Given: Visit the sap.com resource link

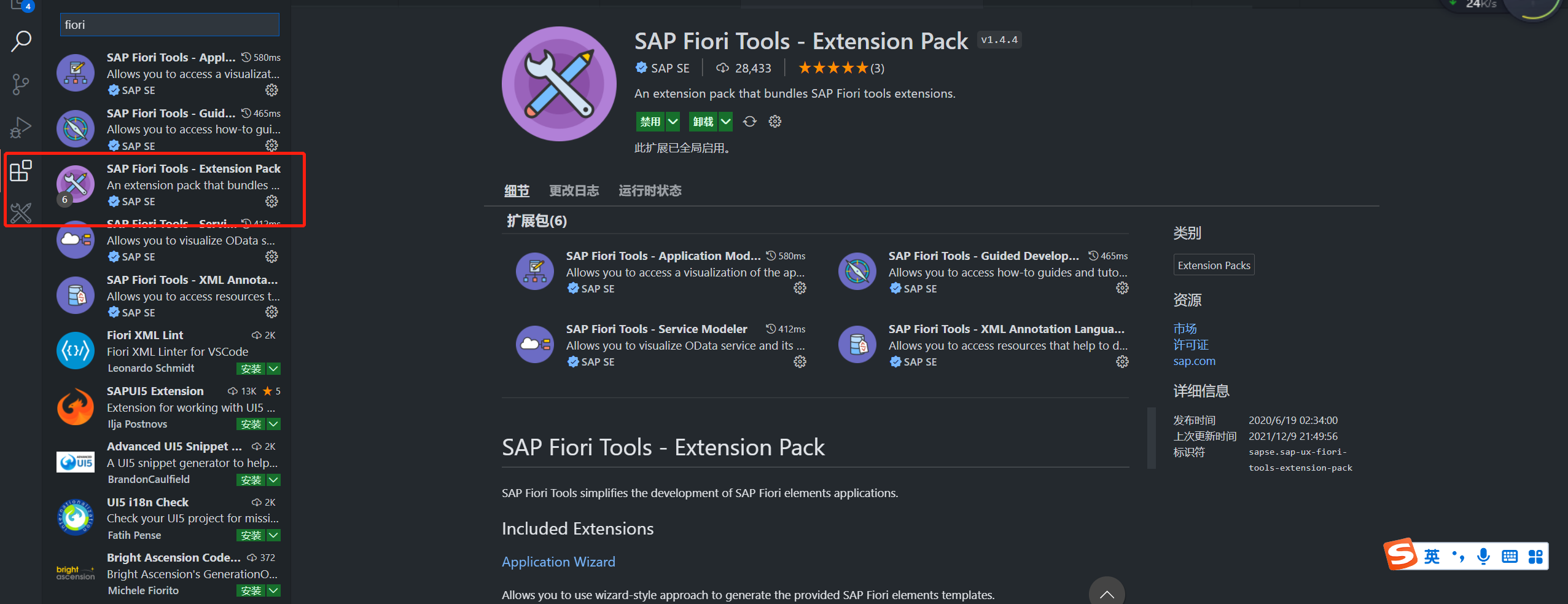Looking at the screenshot, I should 1193,361.
